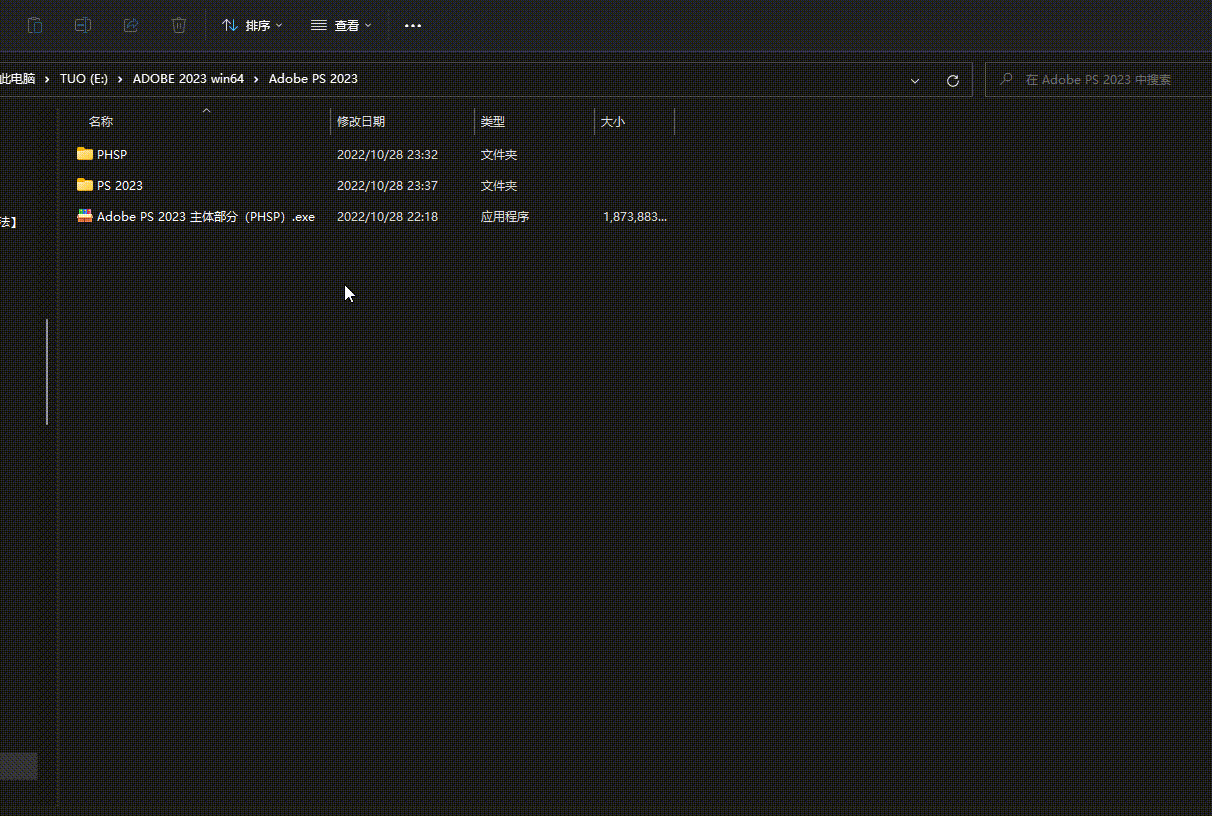
Task: Click Adobe PS 2023 breadcrumb segment
Action: point(313,79)
